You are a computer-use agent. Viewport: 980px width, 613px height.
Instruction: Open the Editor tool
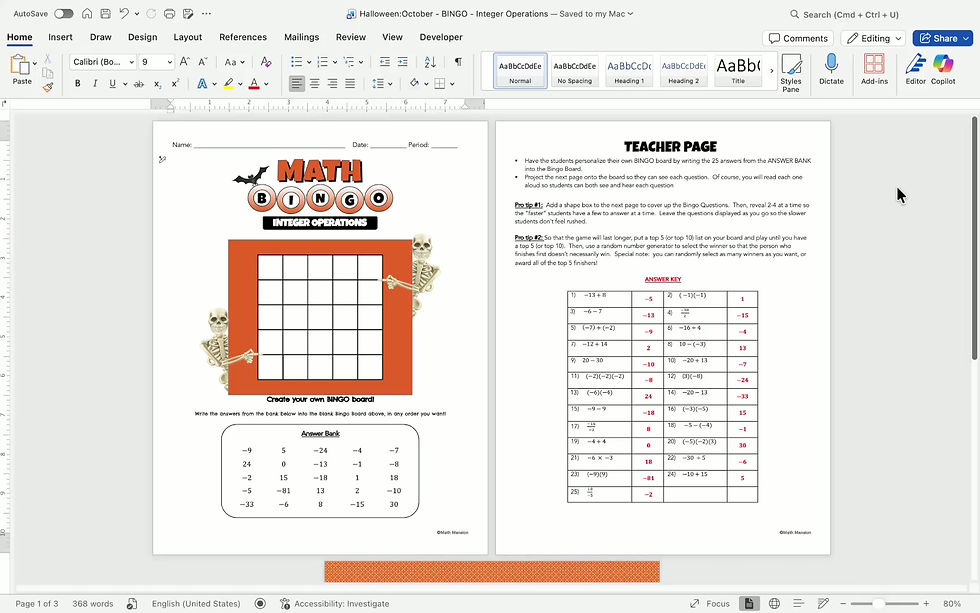916,69
